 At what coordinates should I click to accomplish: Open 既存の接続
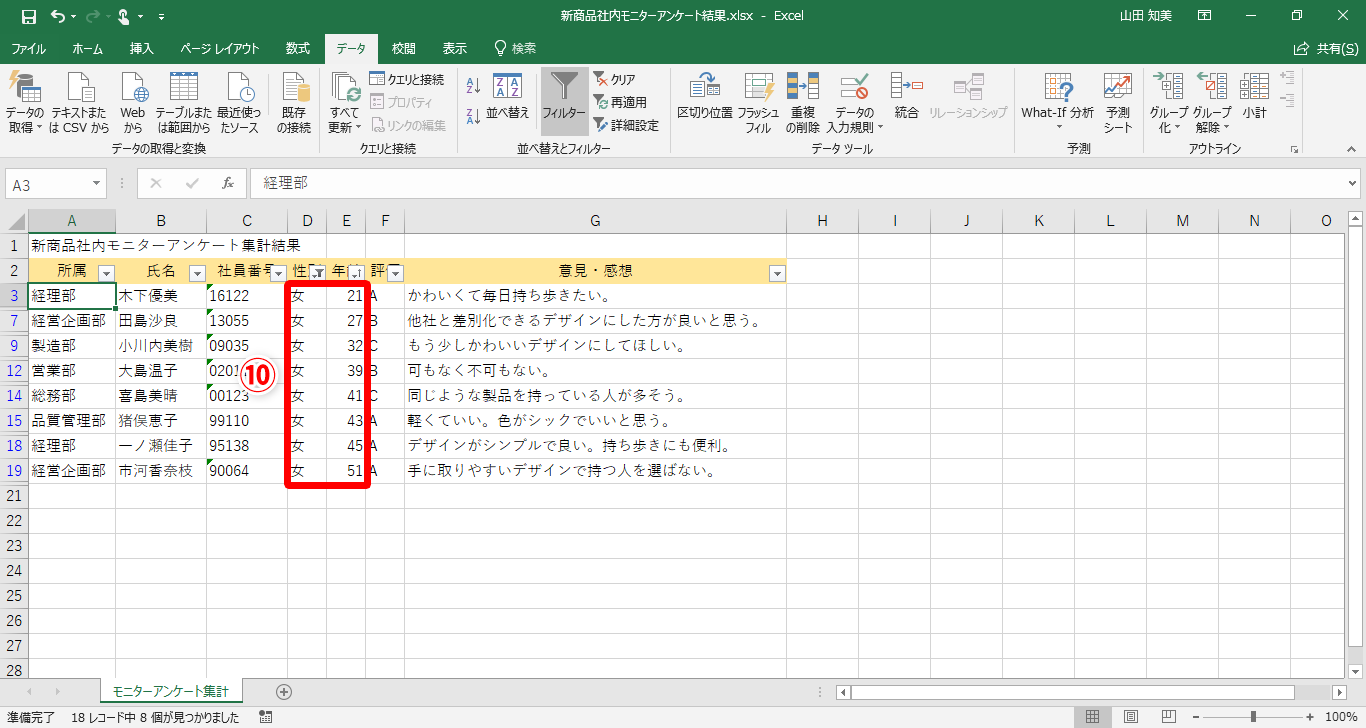click(294, 103)
